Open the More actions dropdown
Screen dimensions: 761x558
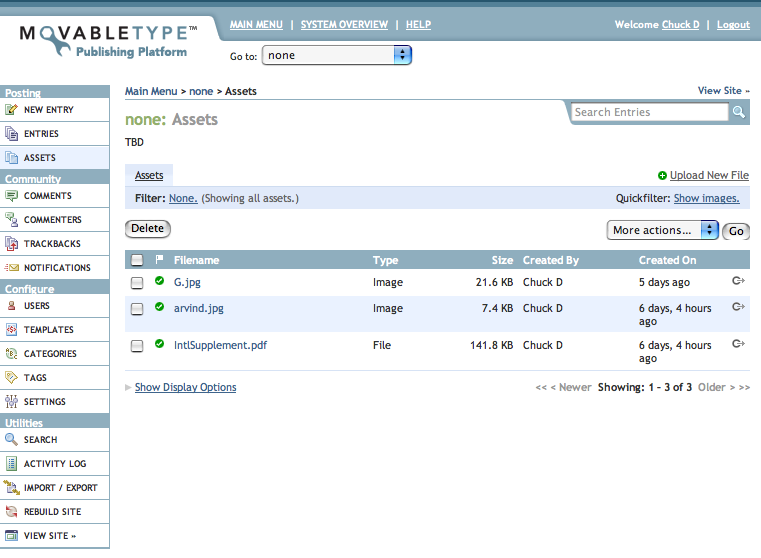pyautogui.click(x=662, y=230)
